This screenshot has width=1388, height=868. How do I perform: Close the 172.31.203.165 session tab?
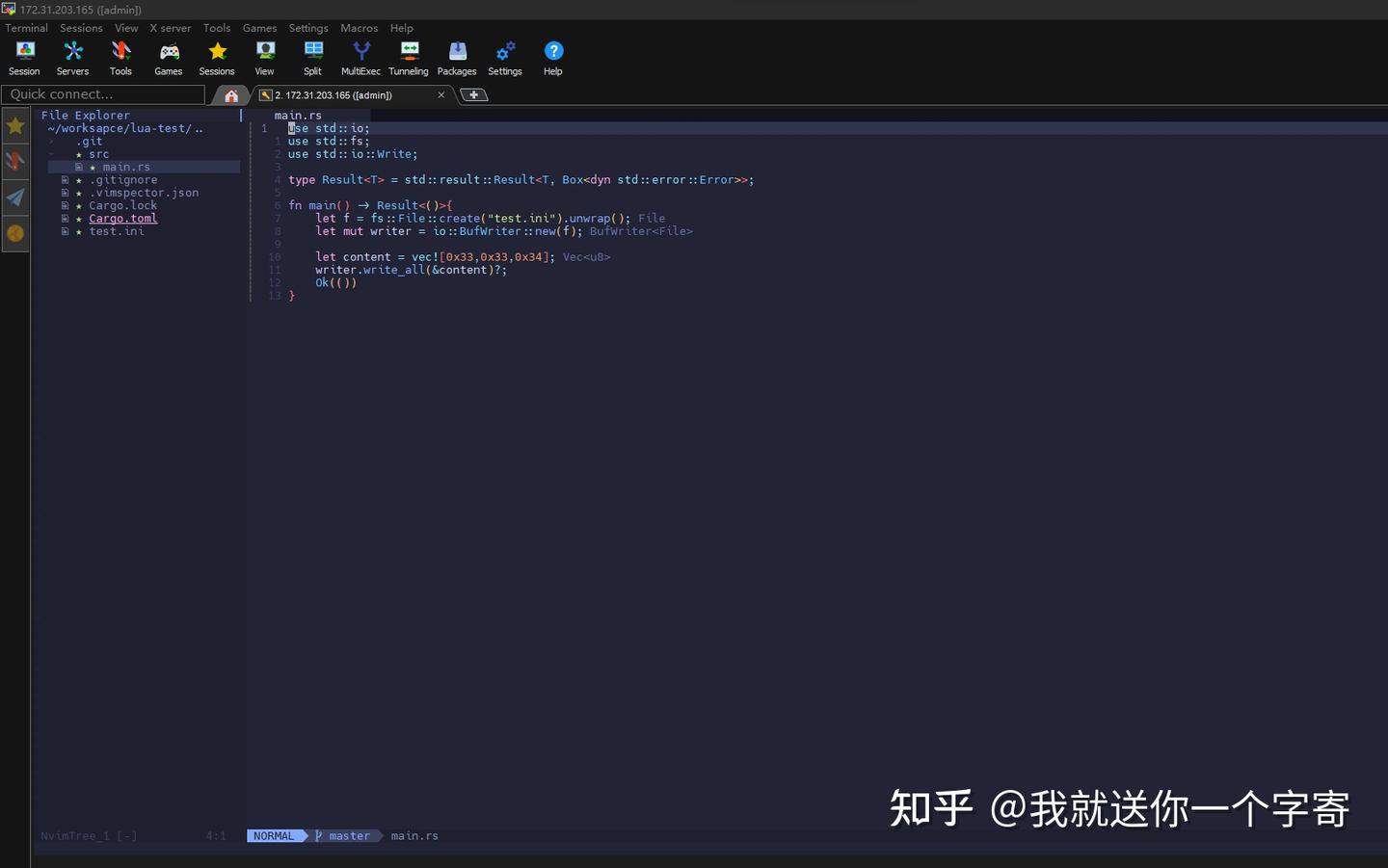[x=441, y=94]
